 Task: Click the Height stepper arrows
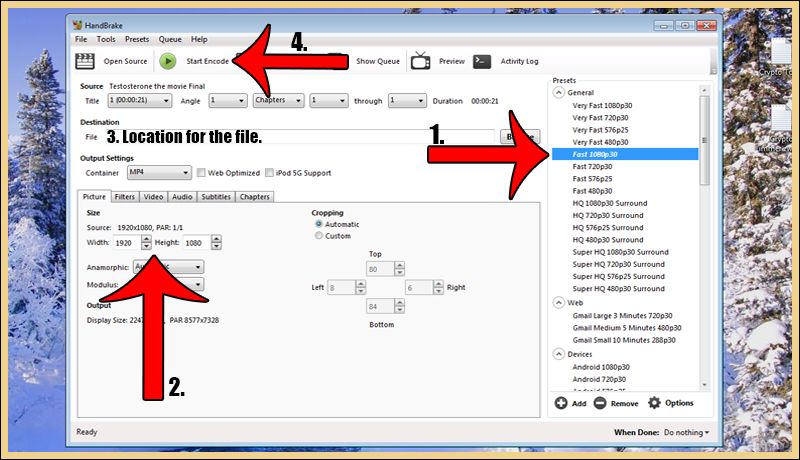pyautogui.click(x=216, y=242)
